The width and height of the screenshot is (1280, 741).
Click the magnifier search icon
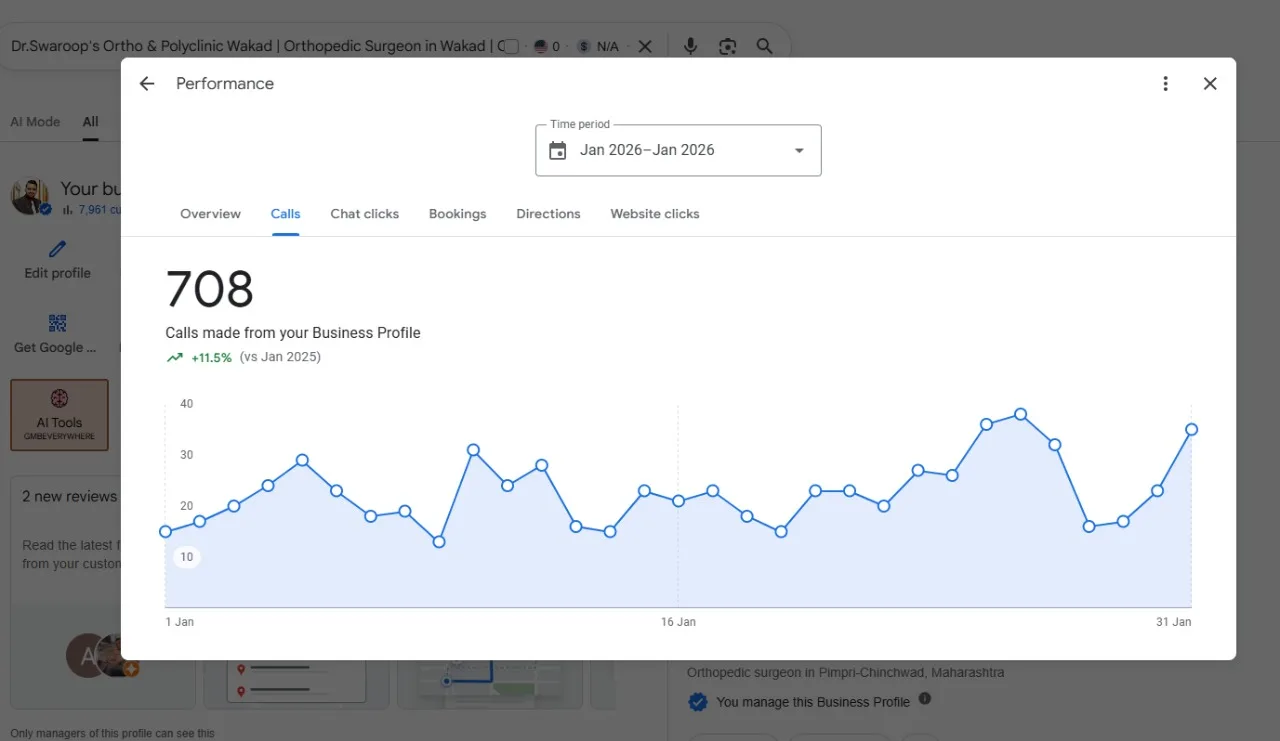pos(764,46)
